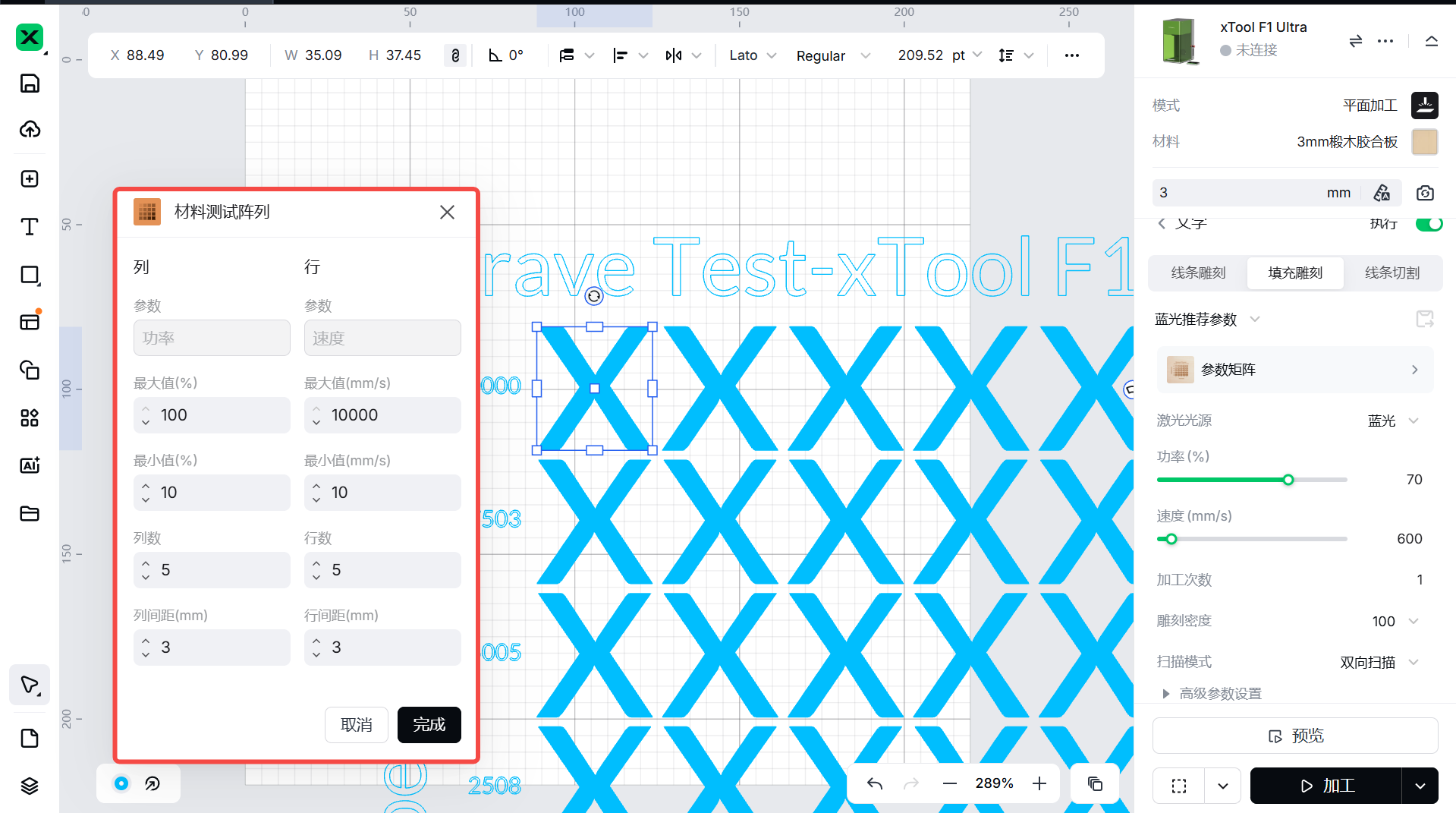Switch to the 线条雕刻 tab
Viewport: 1456px width, 813px height.
coord(1198,273)
